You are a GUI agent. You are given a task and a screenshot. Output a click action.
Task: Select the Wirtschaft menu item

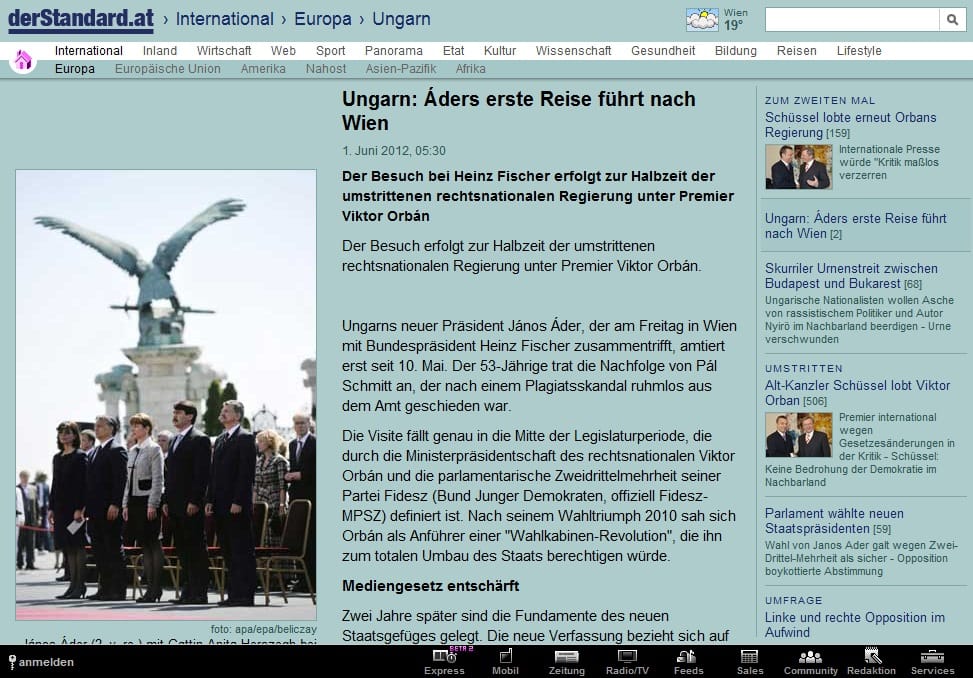coord(224,51)
